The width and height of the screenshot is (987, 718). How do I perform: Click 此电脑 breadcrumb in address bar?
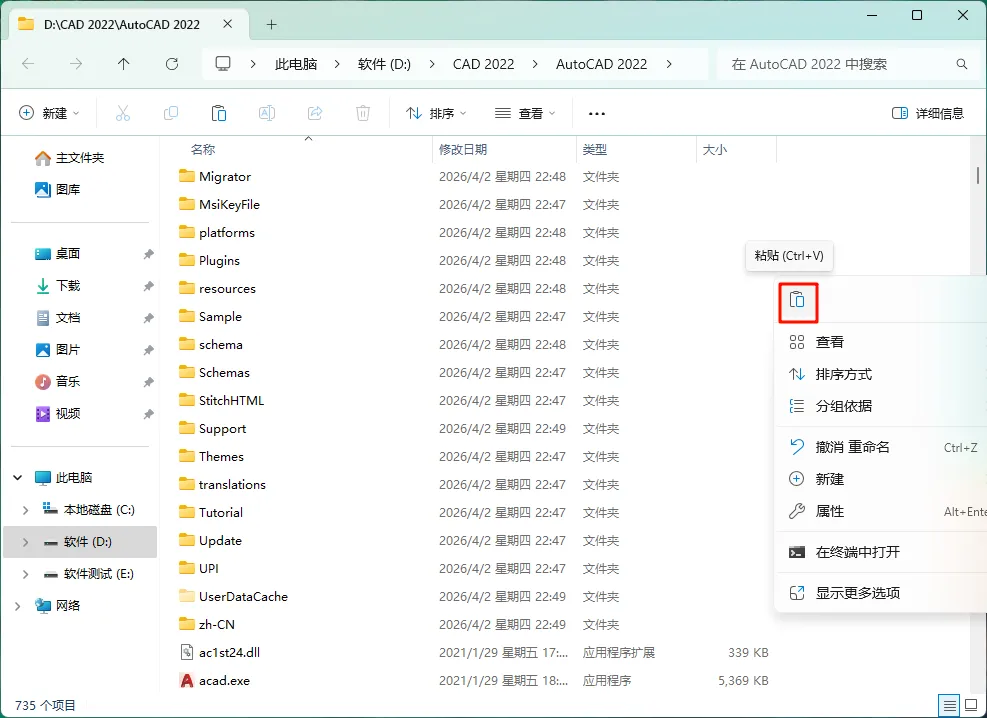click(x=296, y=64)
